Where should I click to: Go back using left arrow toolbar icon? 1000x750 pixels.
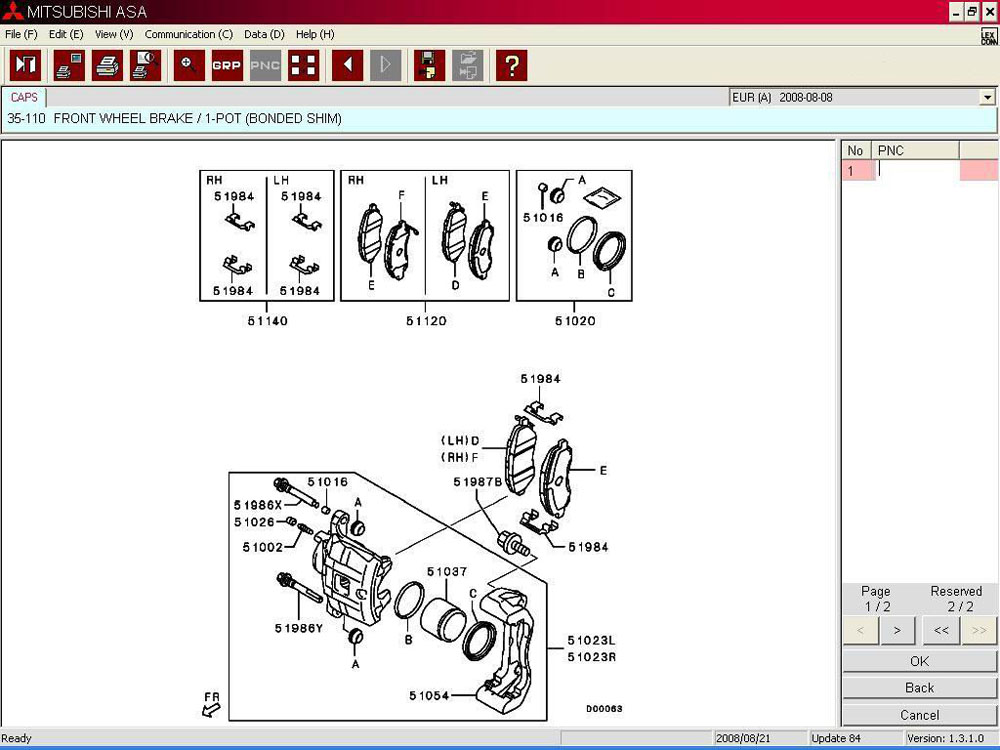(x=347, y=66)
